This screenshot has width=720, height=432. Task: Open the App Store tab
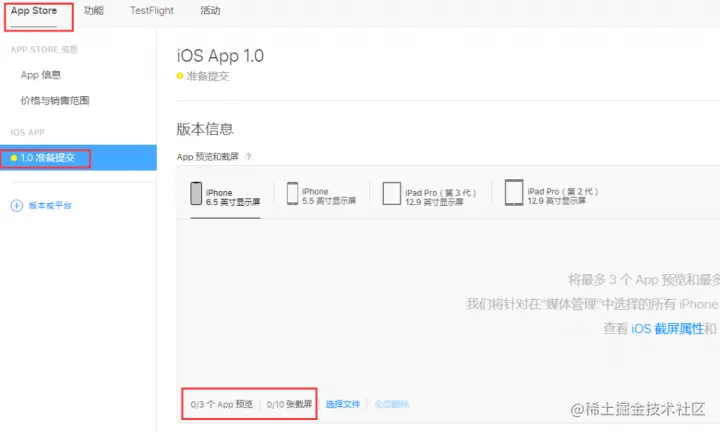click(34, 11)
